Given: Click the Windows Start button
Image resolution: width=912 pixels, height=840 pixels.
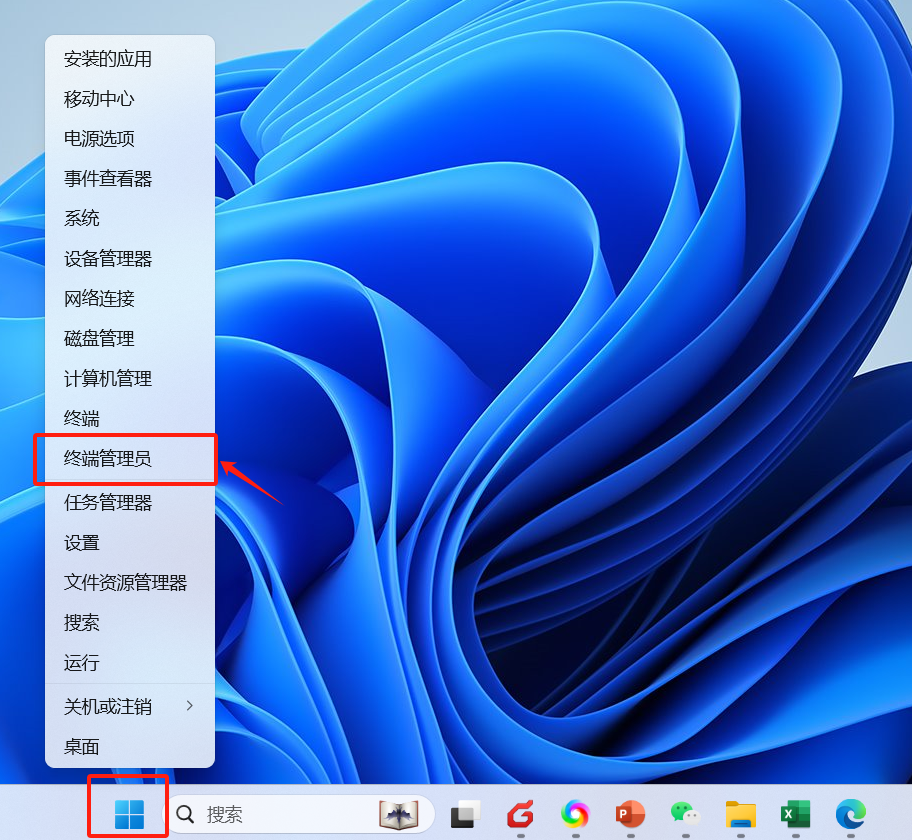Looking at the screenshot, I should click(129, 814).
